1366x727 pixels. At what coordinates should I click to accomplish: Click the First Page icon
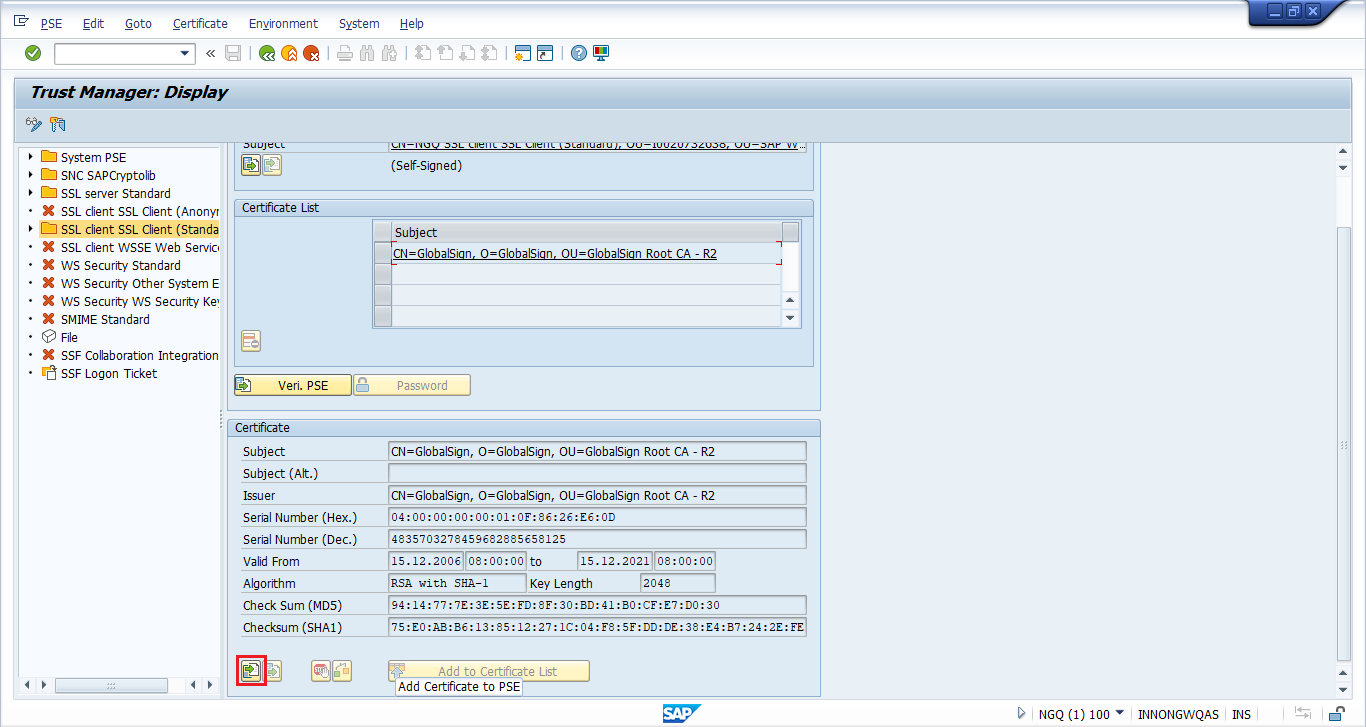point(423,53)
